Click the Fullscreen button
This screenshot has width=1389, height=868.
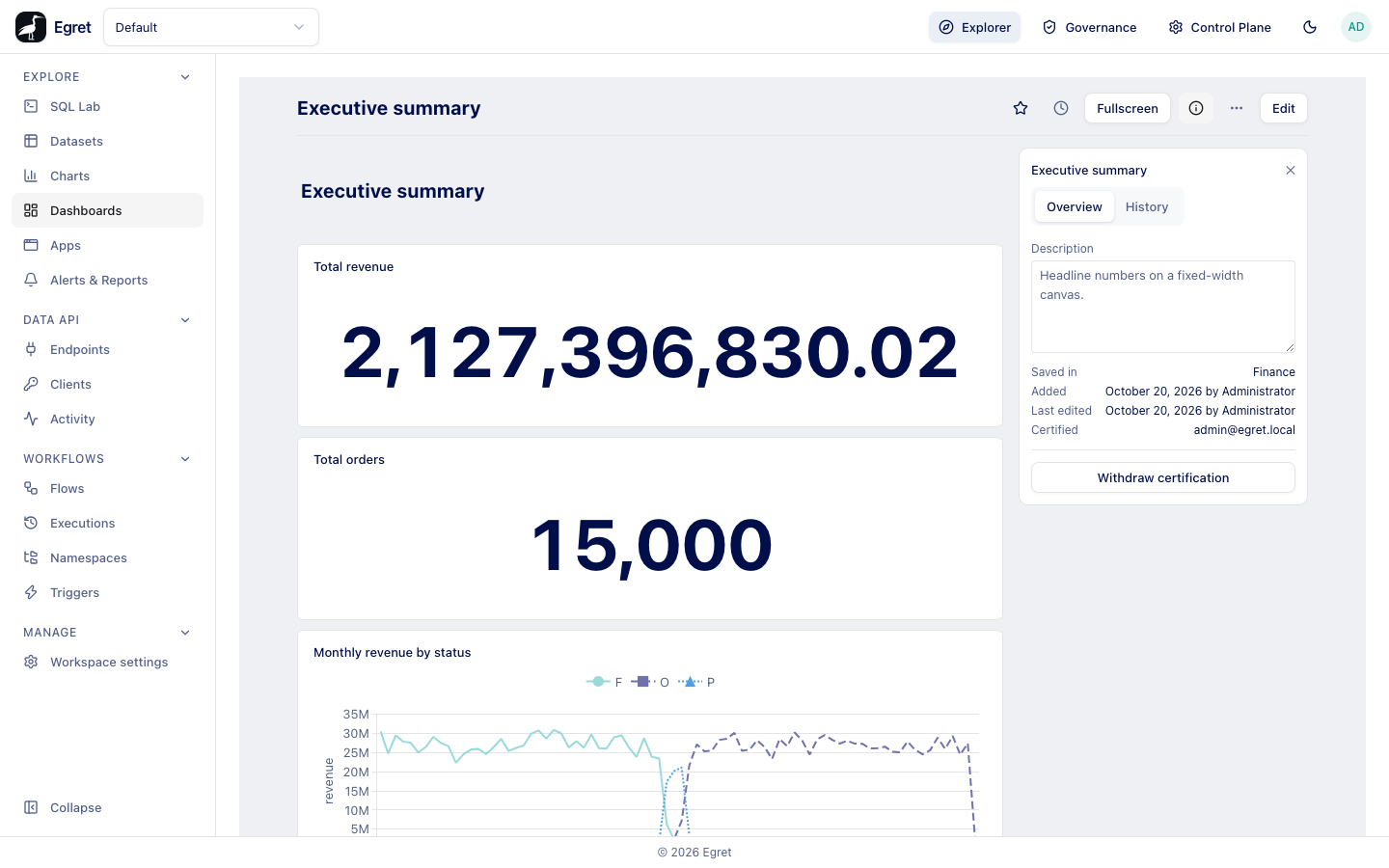pyautogui.click(x=1128, y=108)
